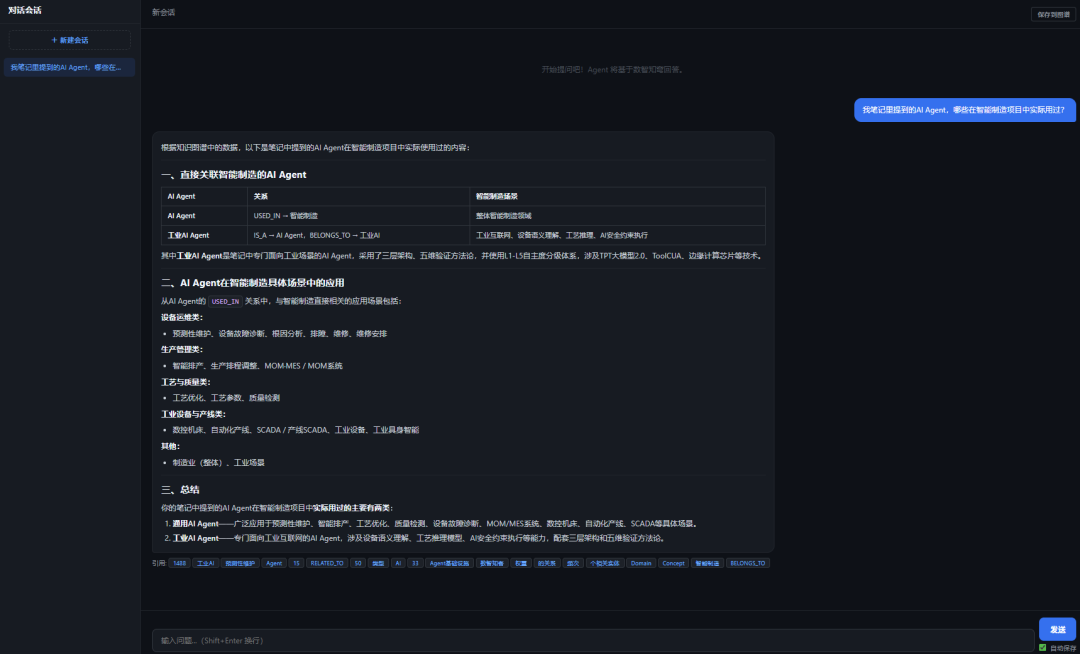The width and height of the screenshot is (1080, 654).
Task: Click the 对话会话 sidebar title
Action: coord(25,10)
